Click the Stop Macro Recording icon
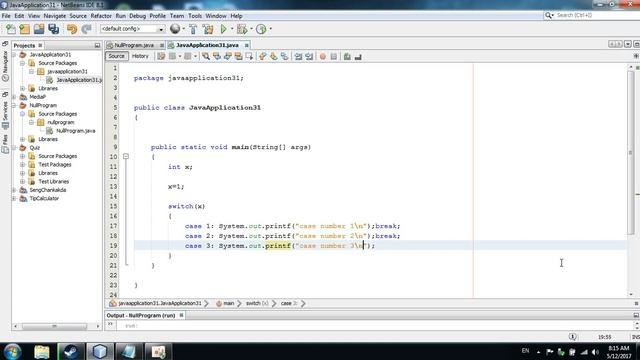Screen dimensions: 640x360 pyautogui.click(x=333, y=57)
